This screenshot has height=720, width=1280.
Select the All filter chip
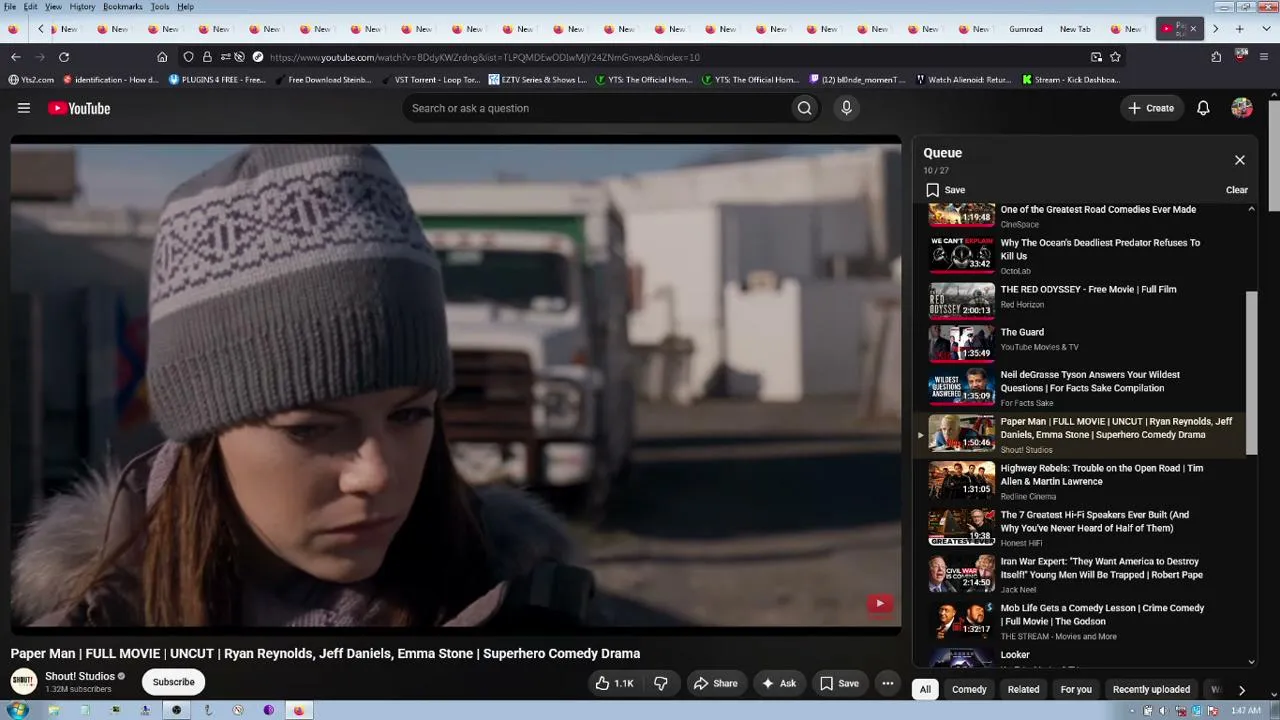(925, 689)
